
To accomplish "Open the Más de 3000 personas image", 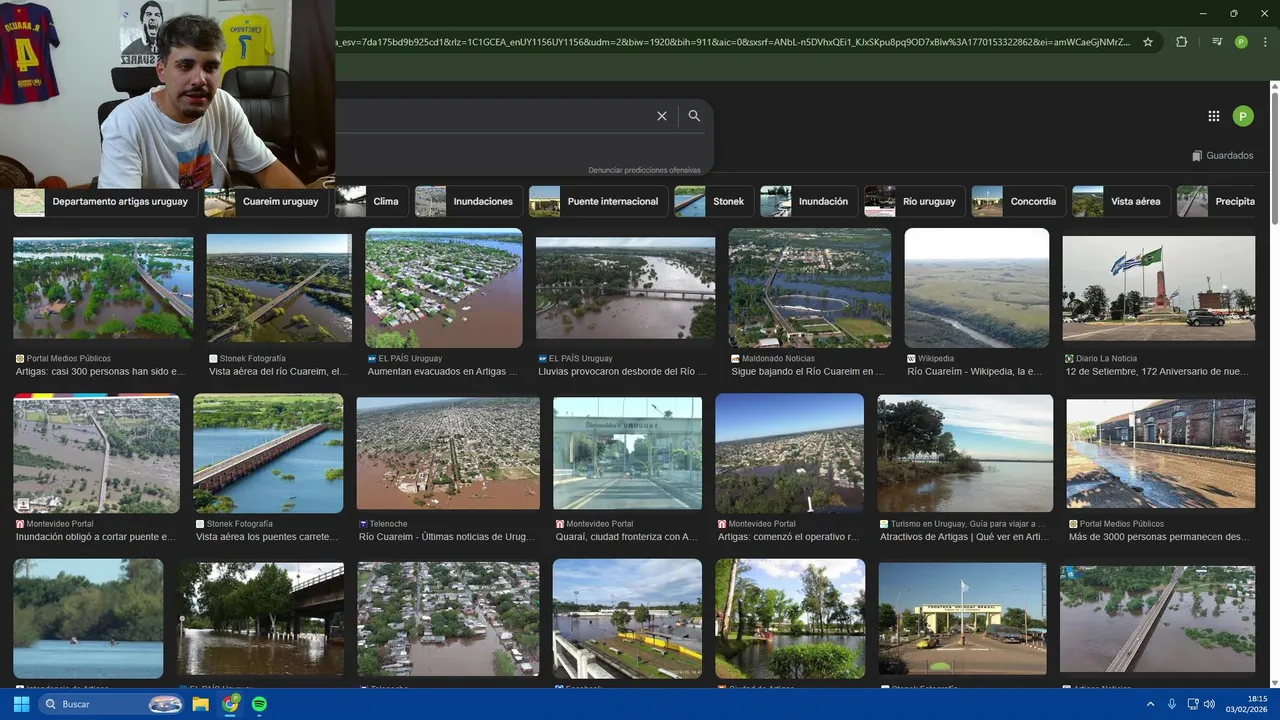I will [x=1160, y=453].
